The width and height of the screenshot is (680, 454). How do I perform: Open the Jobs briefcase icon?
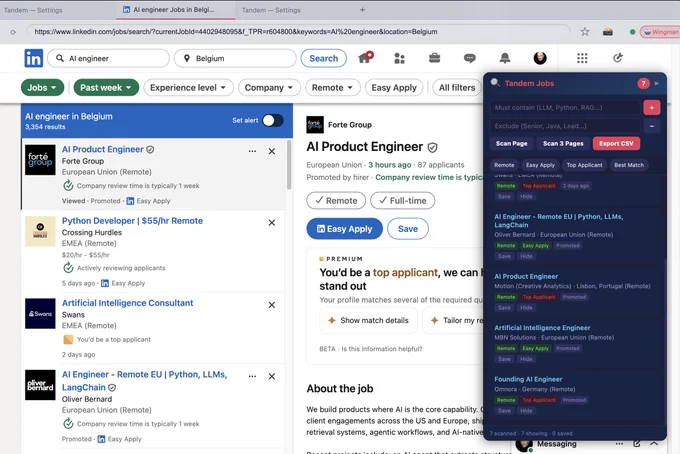pos(435,58)
